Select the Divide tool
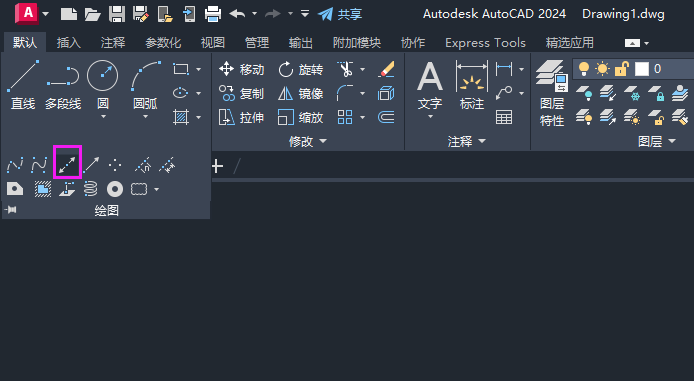 (143, 165)
